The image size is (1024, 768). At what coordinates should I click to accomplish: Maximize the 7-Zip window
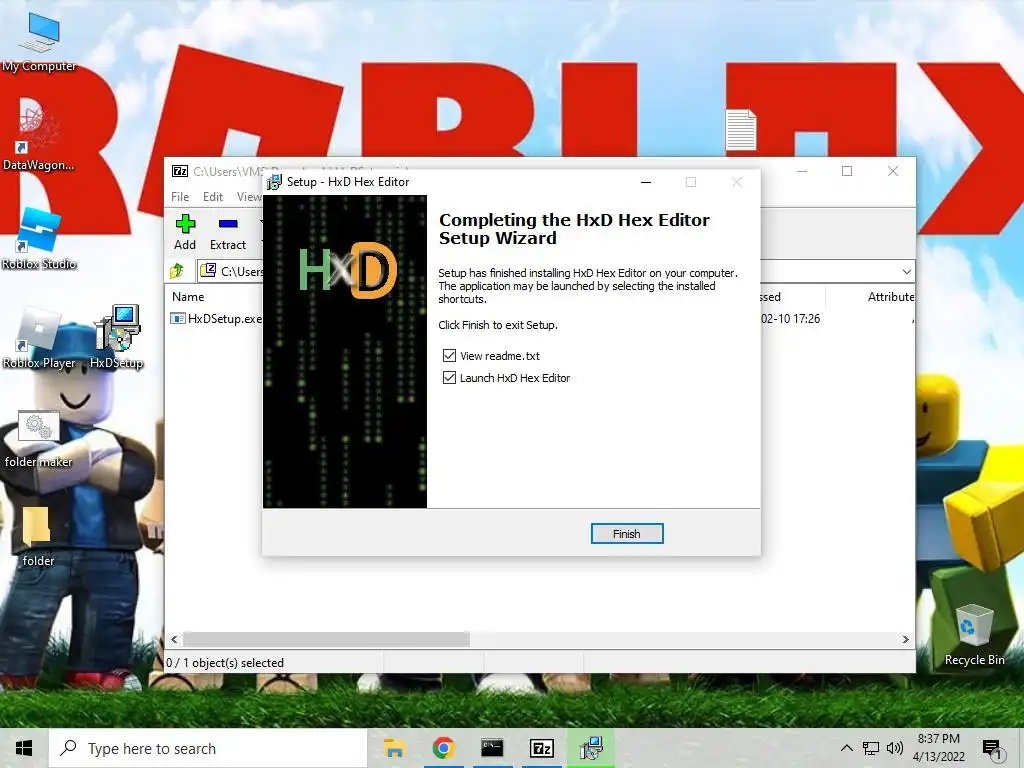[847, 171]
